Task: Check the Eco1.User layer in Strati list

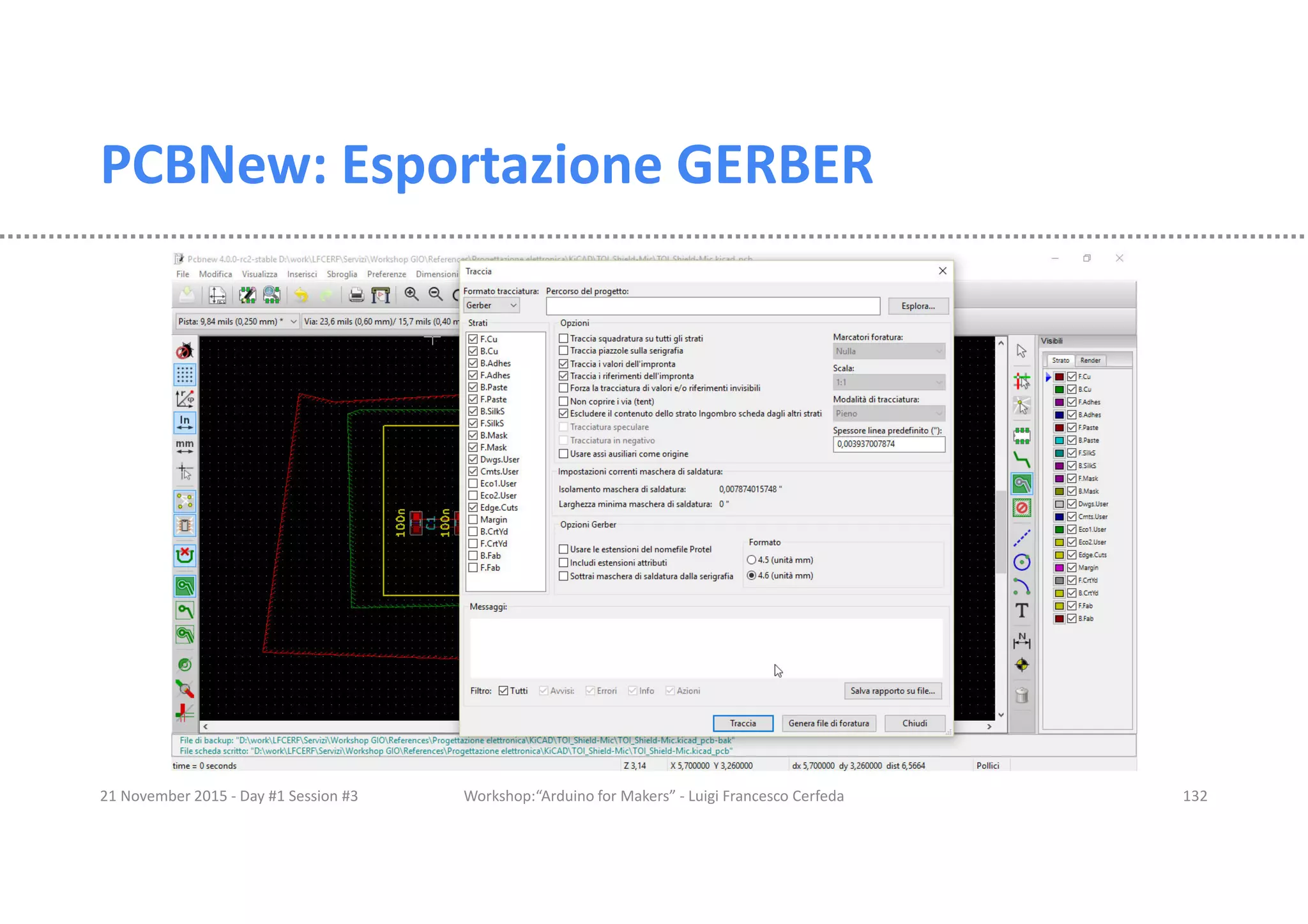Action: click(x=473, y=483)
